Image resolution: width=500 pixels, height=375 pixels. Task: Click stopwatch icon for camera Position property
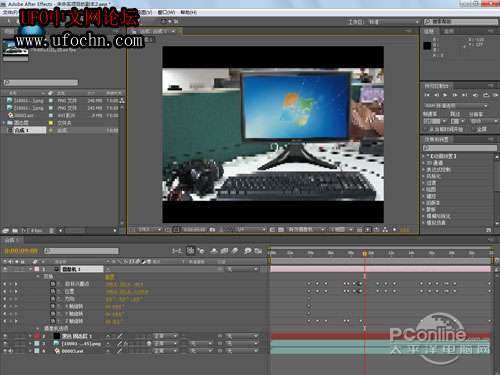53,291
